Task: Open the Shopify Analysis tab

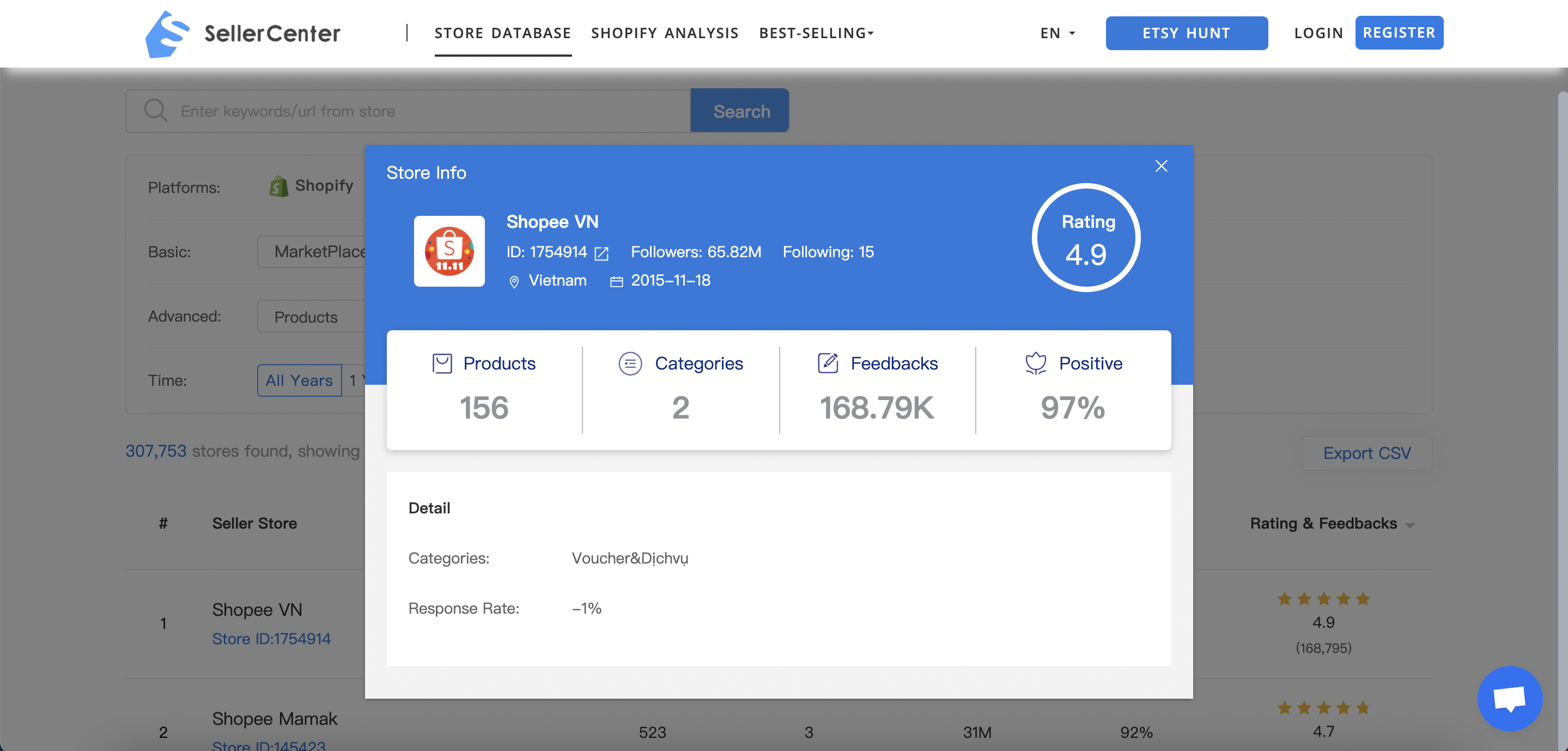Action: [x=665, y=33]
